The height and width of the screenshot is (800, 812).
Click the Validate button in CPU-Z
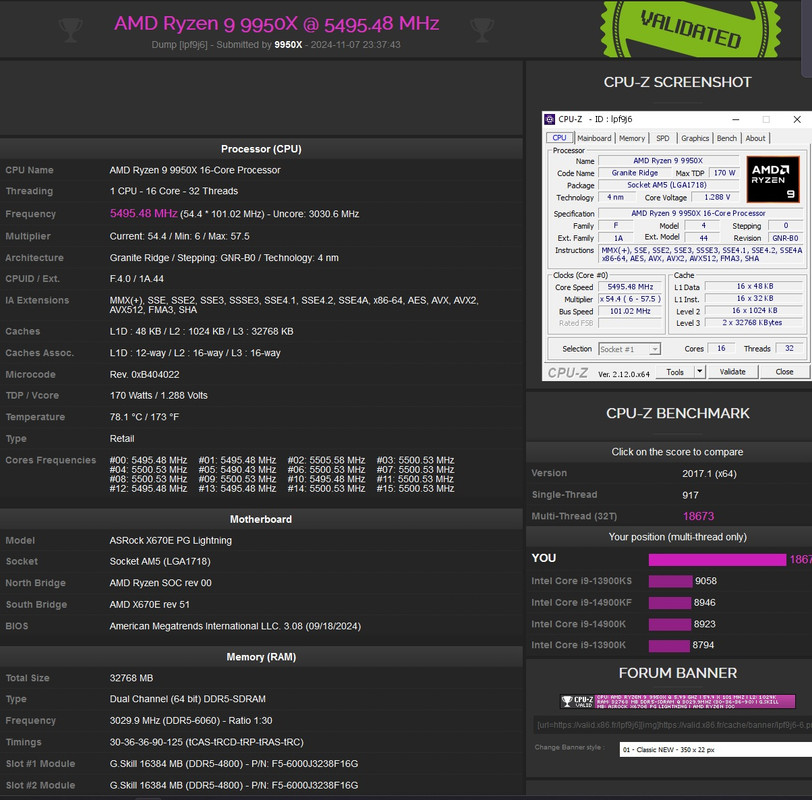(x=732, y=372)
